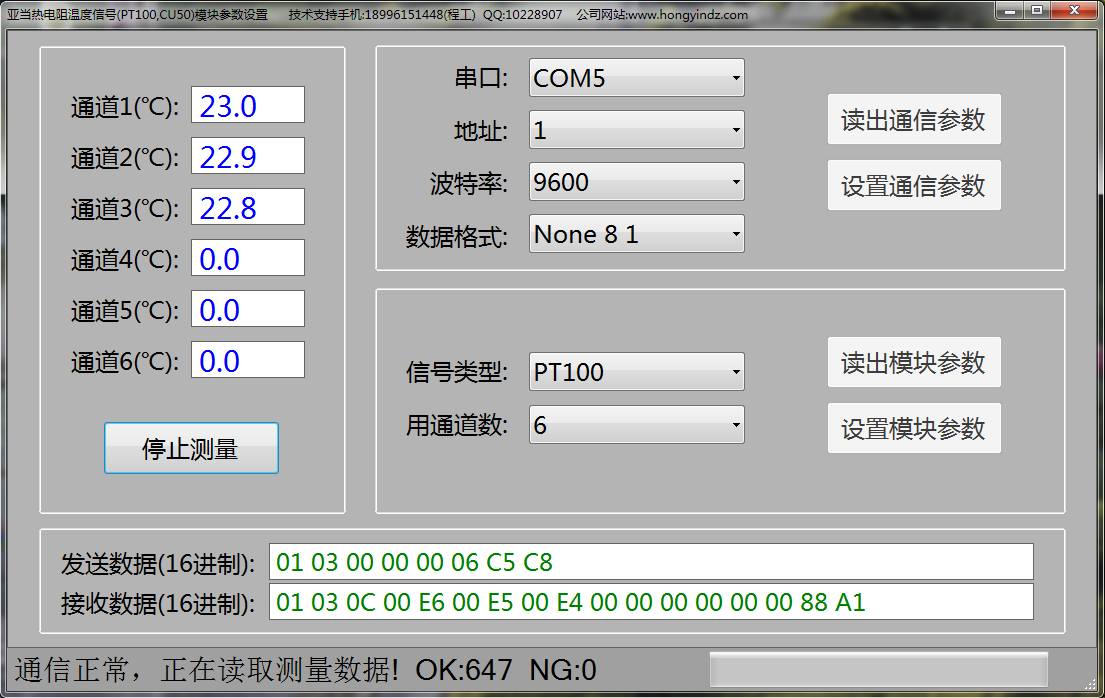The image size is (1105, 698).
Task: Click the 接收数据 hex text field
Action: [650, 602]
